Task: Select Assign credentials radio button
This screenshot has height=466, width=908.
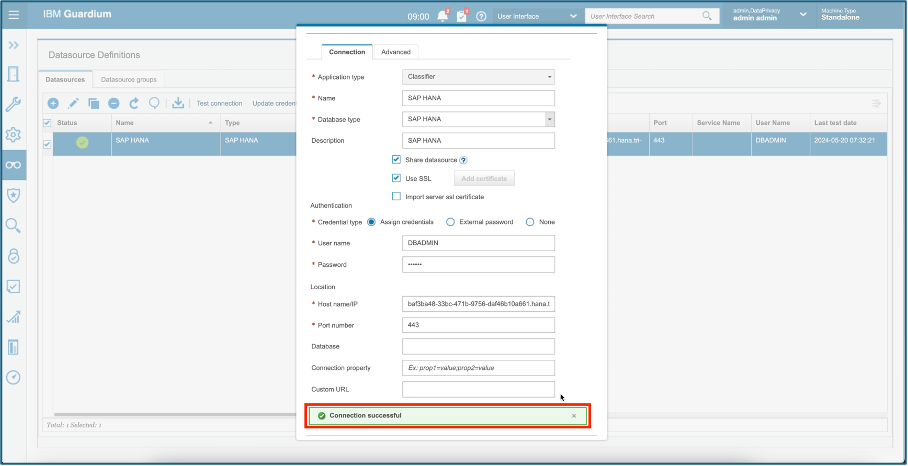Action: tap(372, 222)
